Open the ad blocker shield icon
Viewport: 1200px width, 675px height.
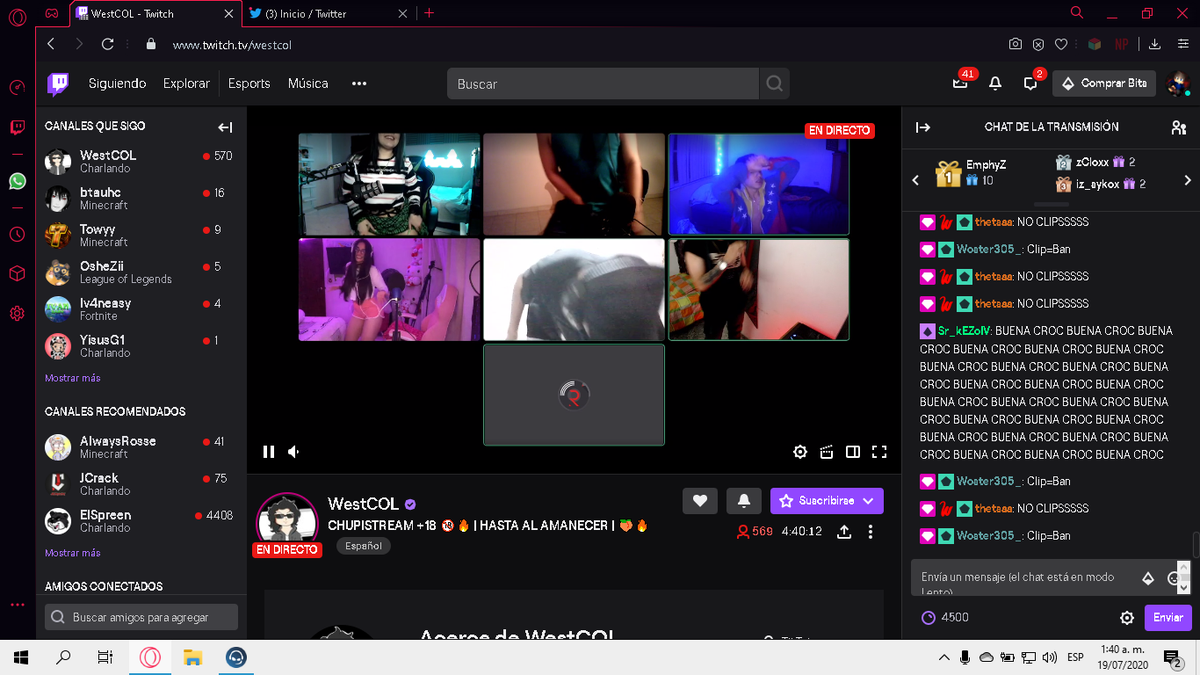1038,44
